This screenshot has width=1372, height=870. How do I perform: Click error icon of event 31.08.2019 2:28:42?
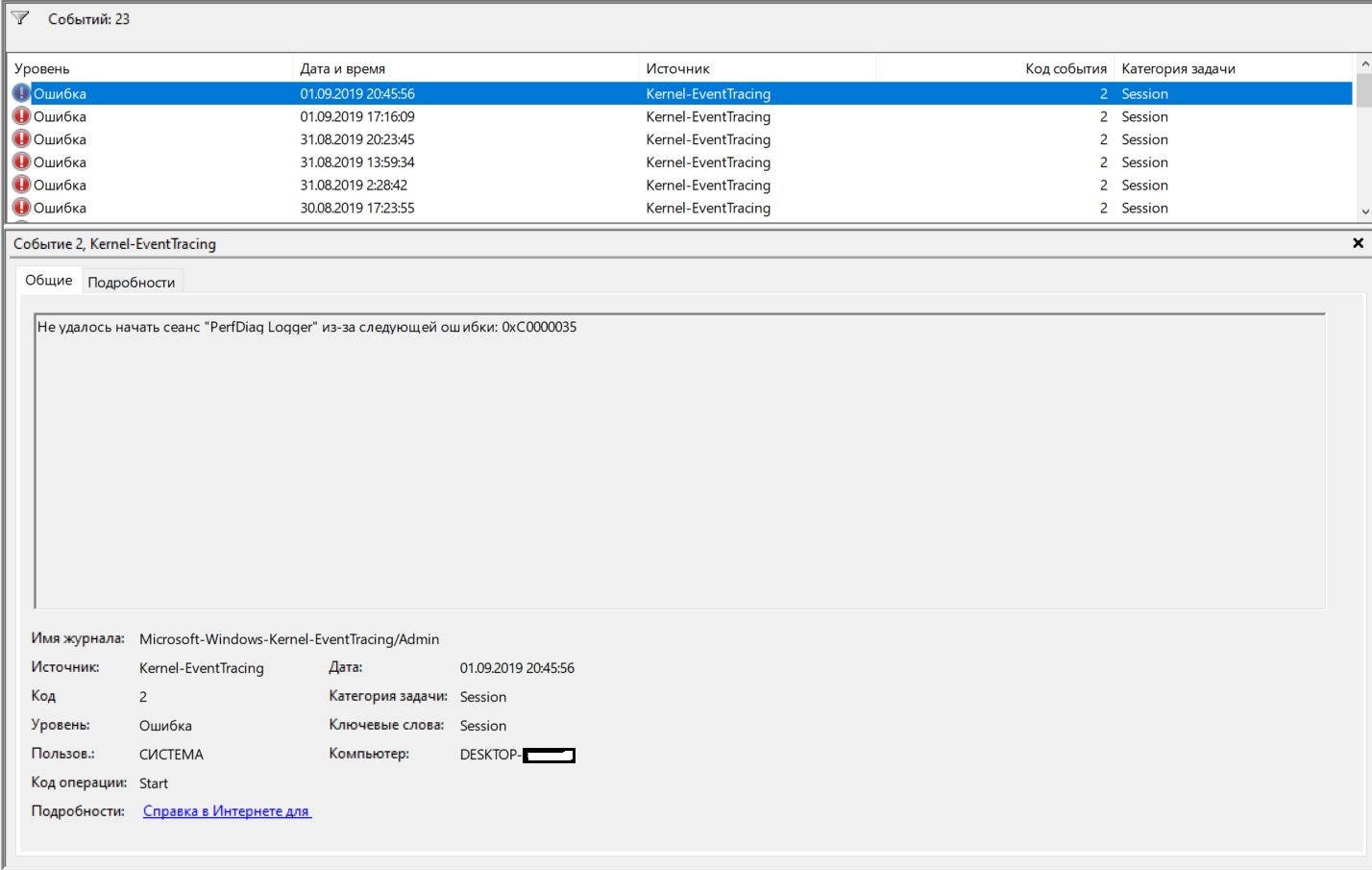(21, 185)
